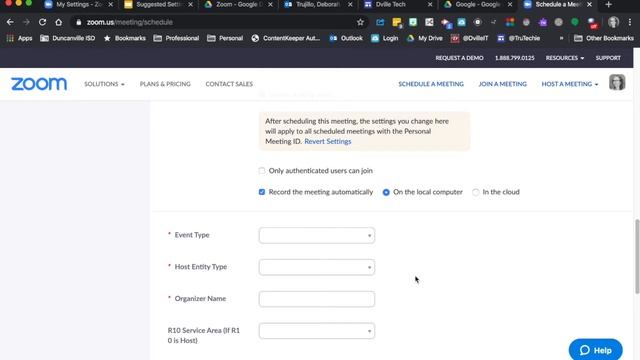Open the @DvilleIT bookmark
640x360 pixels.
469,38
